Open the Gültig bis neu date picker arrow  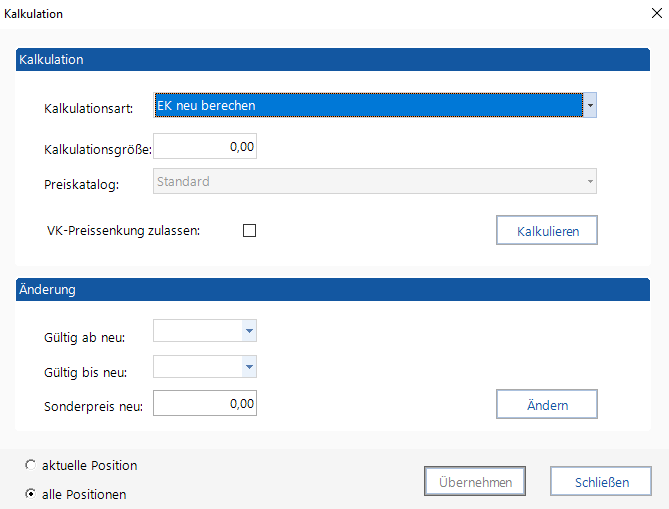tap(250, 366)
